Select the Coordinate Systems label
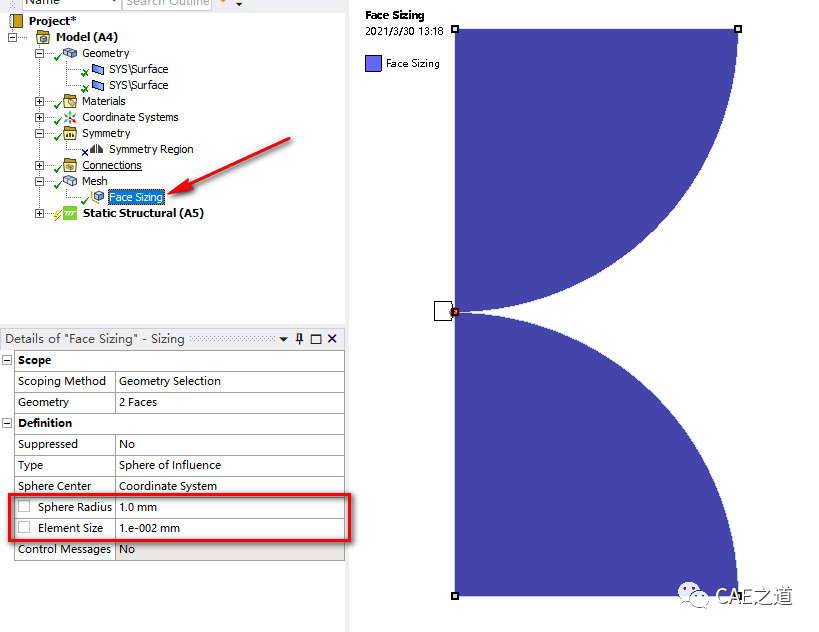The width and height of the screenshot is (819, 632). (x=130, y=117)
